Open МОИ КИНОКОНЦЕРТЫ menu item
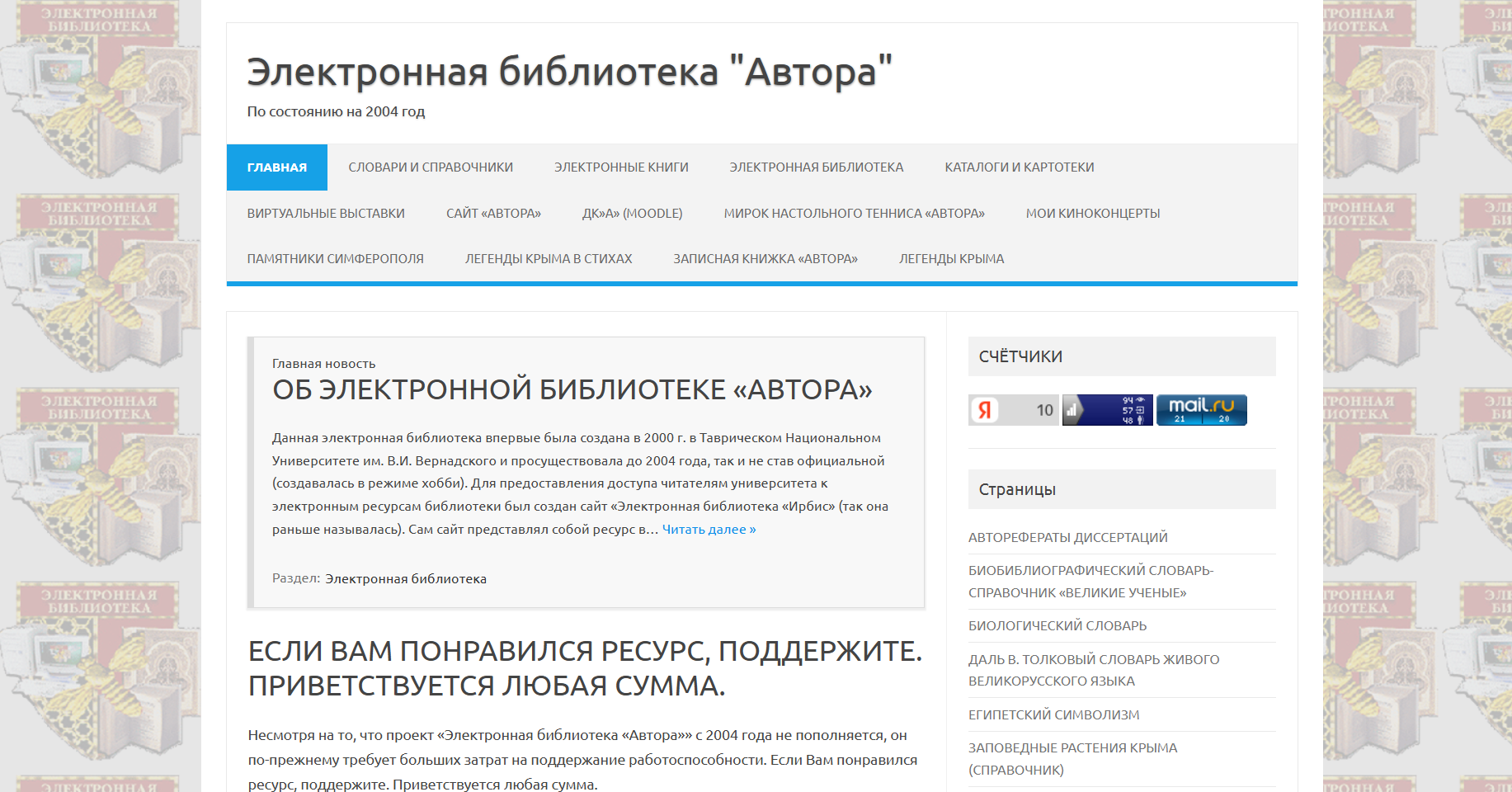The width and height of the screenshot is (1512, 792). (x=1093, y=214)
